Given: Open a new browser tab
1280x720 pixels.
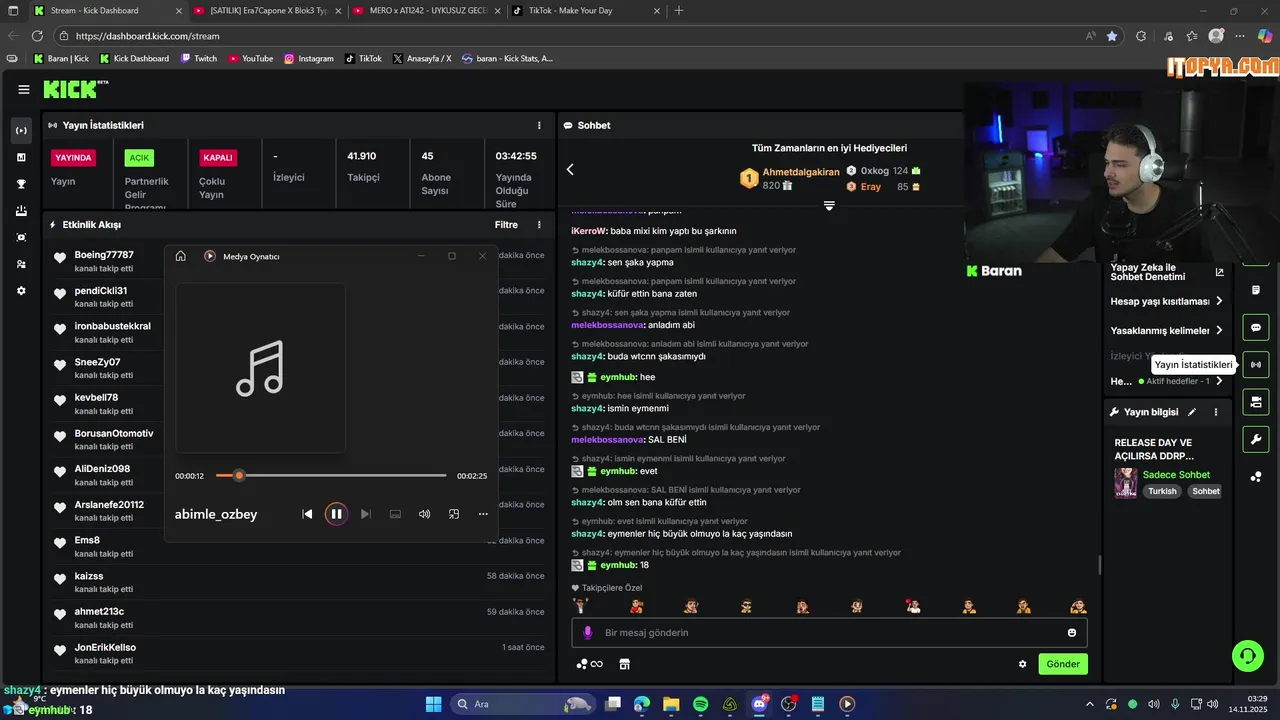Looking at the screenshot, I should pyautogui.click(x=679, y=11).
